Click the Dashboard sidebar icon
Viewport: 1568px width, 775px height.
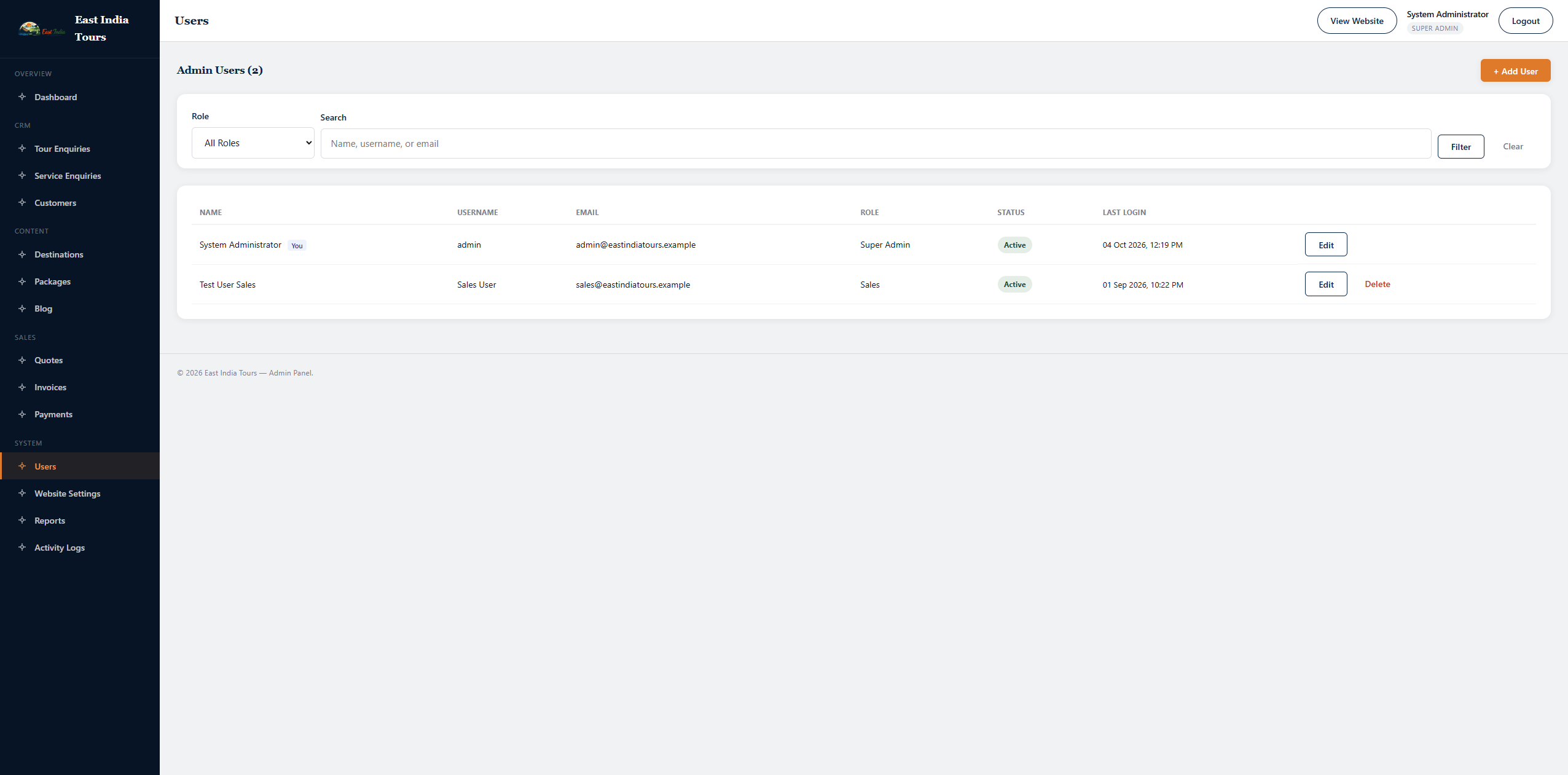click(x=22, y=97)
